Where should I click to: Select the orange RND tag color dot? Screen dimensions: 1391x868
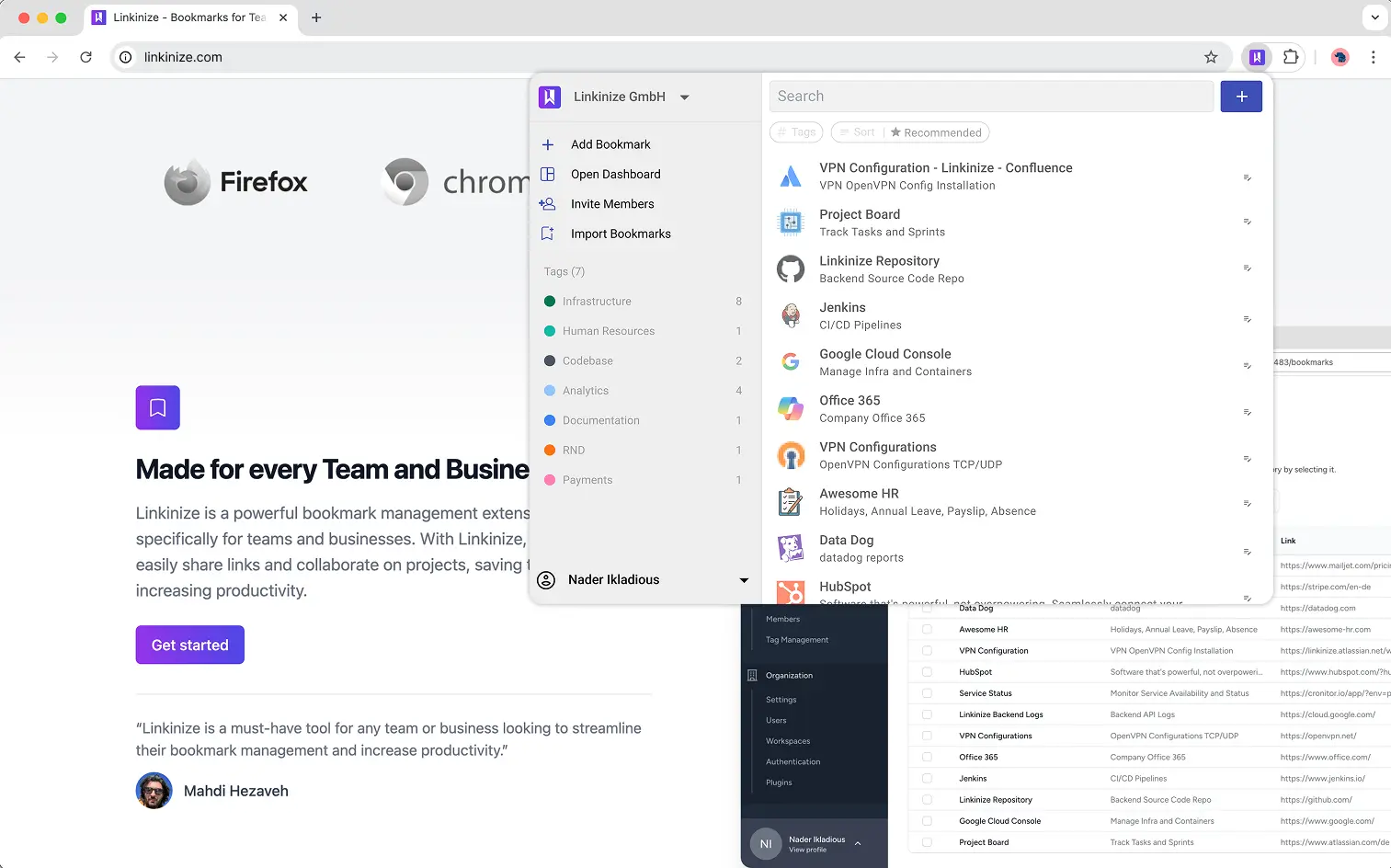[x=550, y=451]
